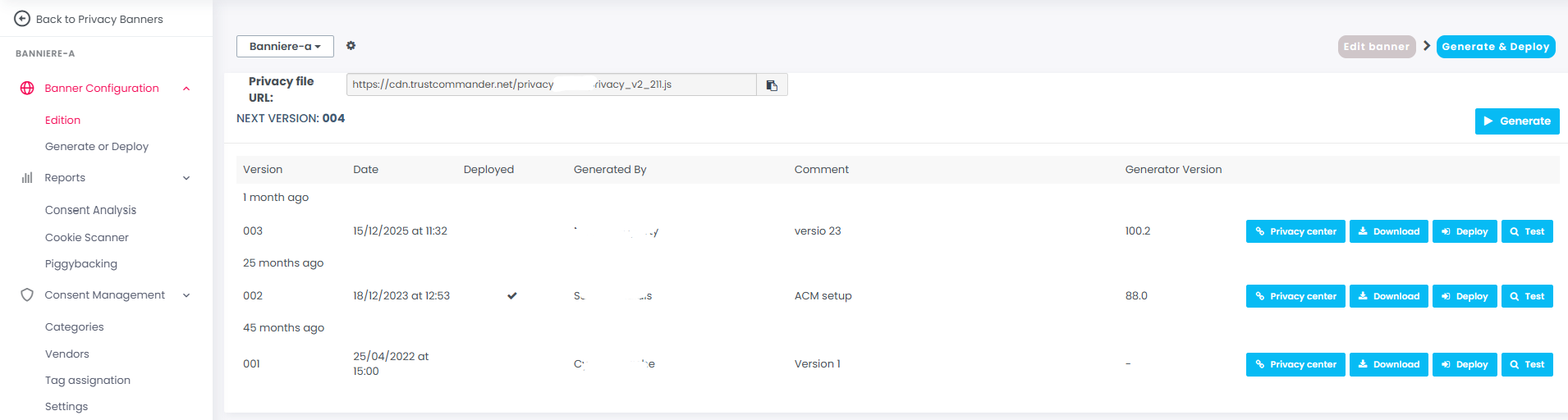1568x420 pixels.
Task: Click the Consent Management shield icon
Action: pyautogui.click(x=27, y=295)
